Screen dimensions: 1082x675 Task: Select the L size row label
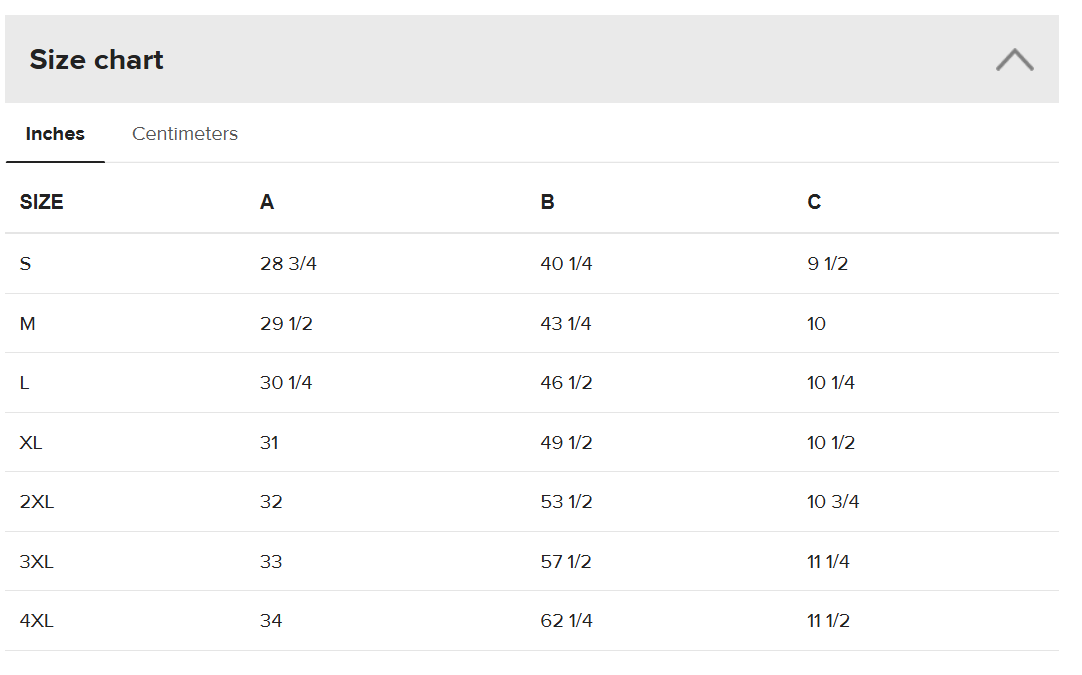click(24, 383)
